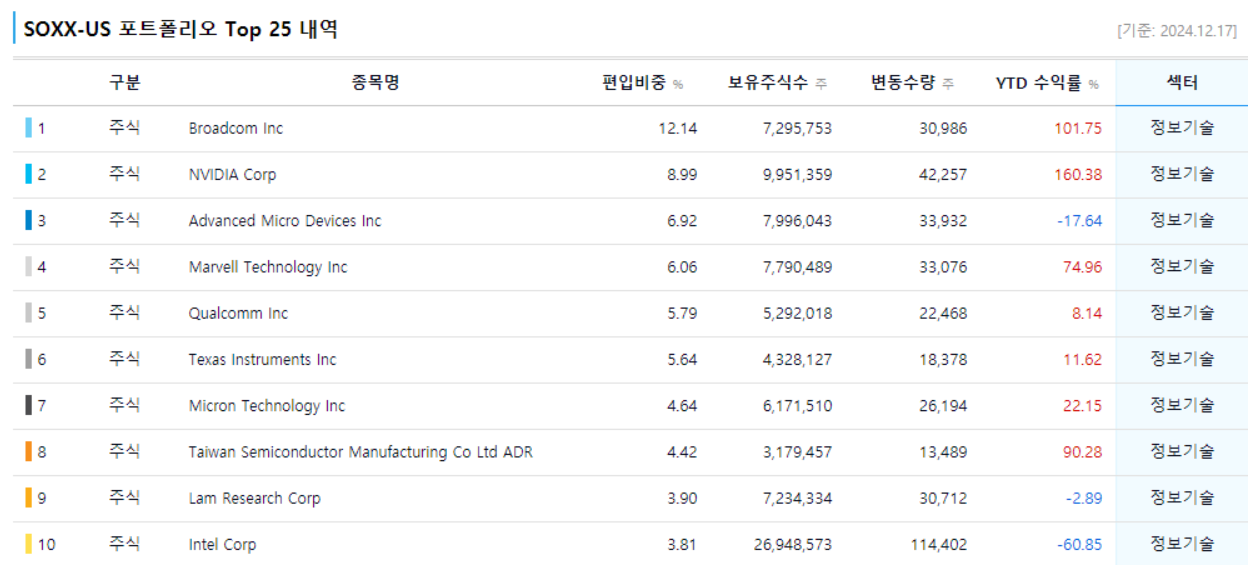Click the light blue swatch beside Broadcom

(x=29, y=128)
